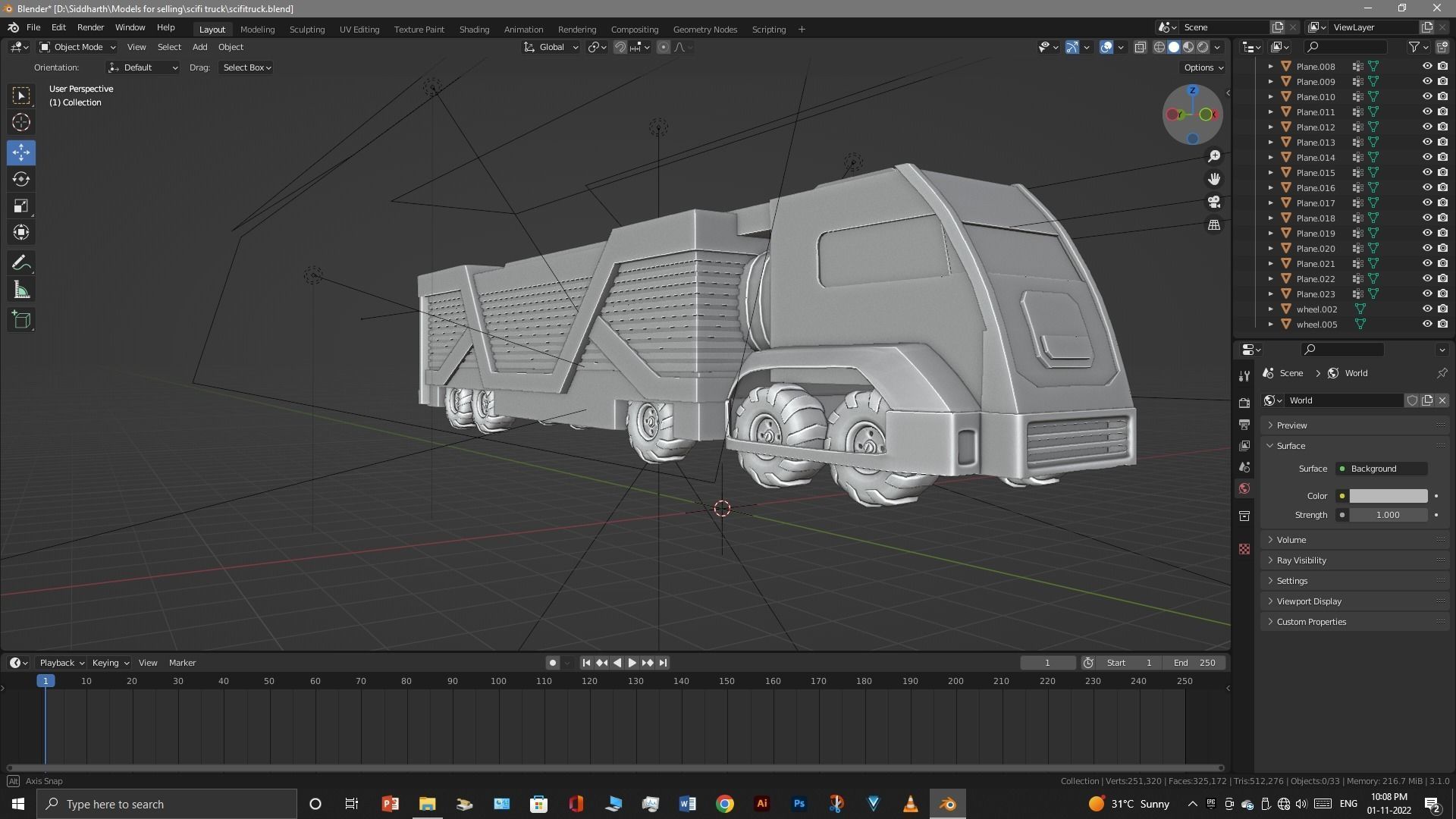The width and height of the screenshot is (1456, 819).
Task: Expand the Preview panel
Action: [1354, 425]
